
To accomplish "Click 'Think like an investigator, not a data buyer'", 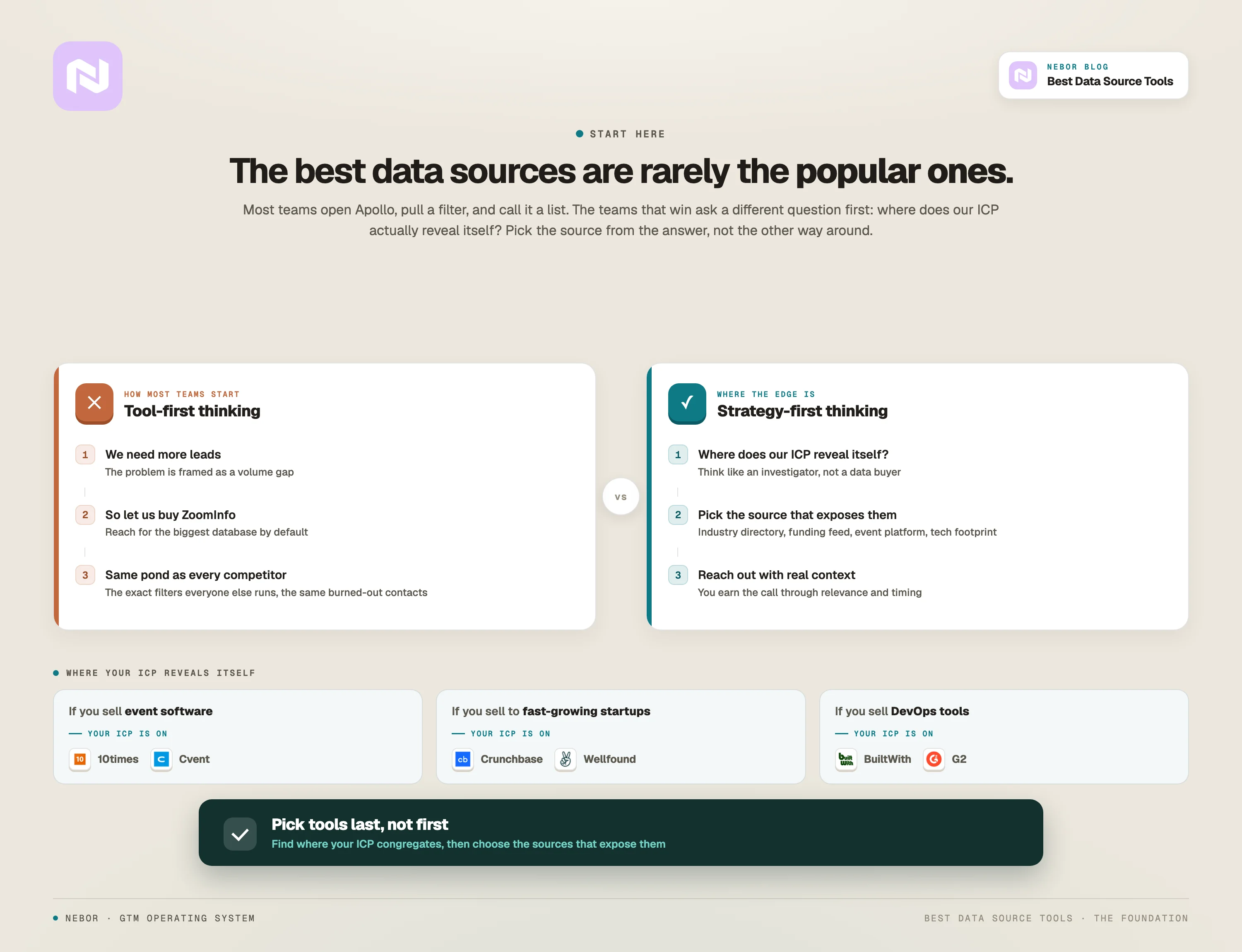I will (799, 472).
